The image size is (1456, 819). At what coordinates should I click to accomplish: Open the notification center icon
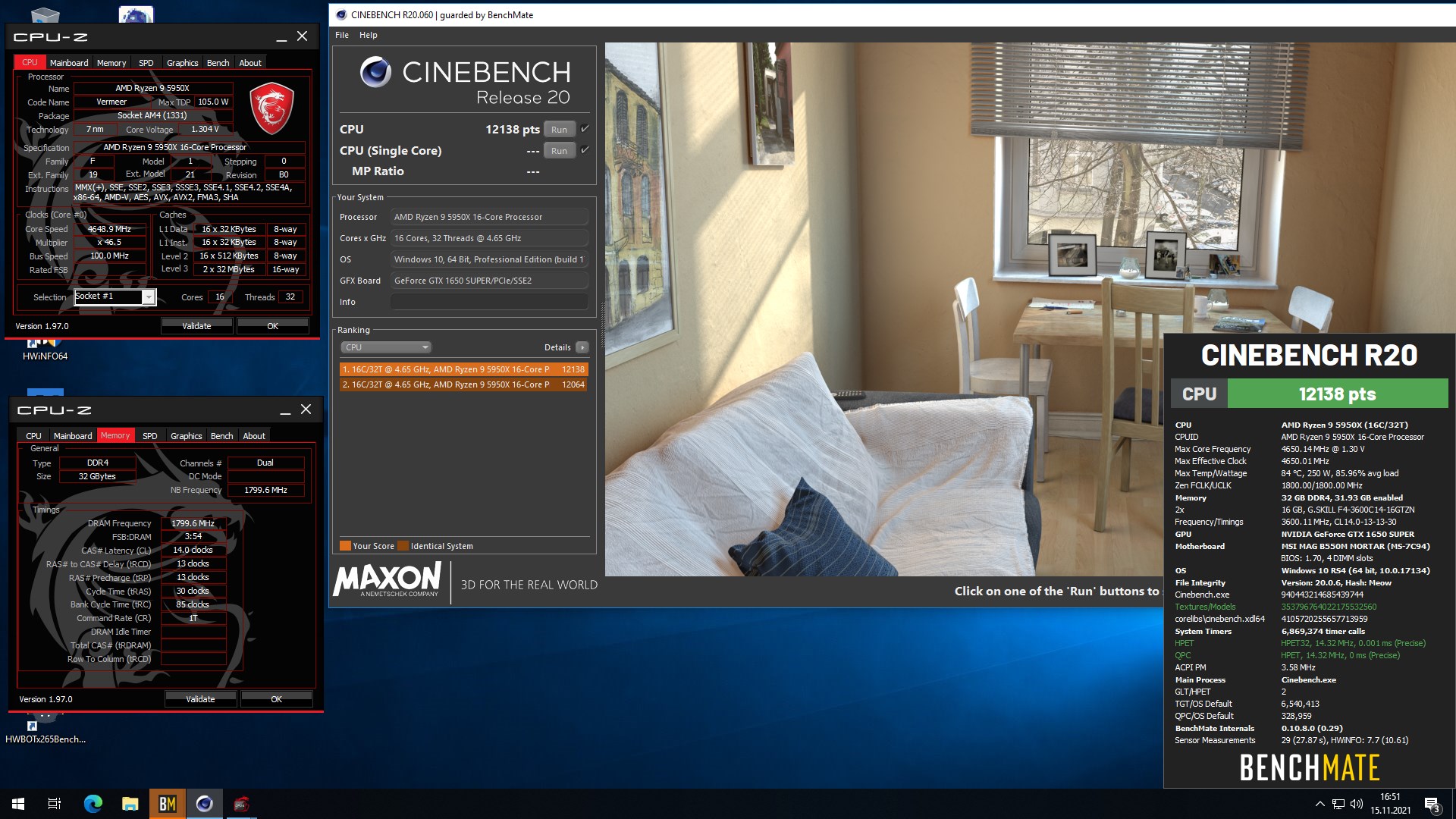[x=1432, y=804]
